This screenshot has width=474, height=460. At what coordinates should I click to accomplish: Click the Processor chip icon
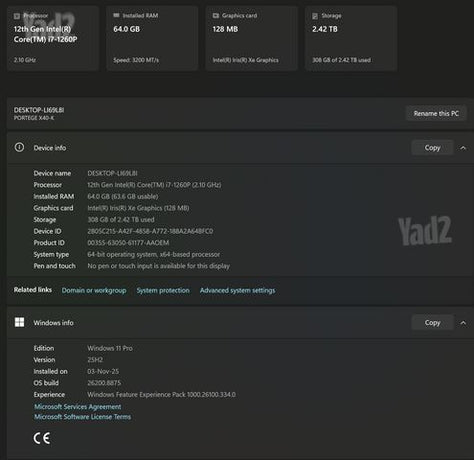click(x=17, y=16)
